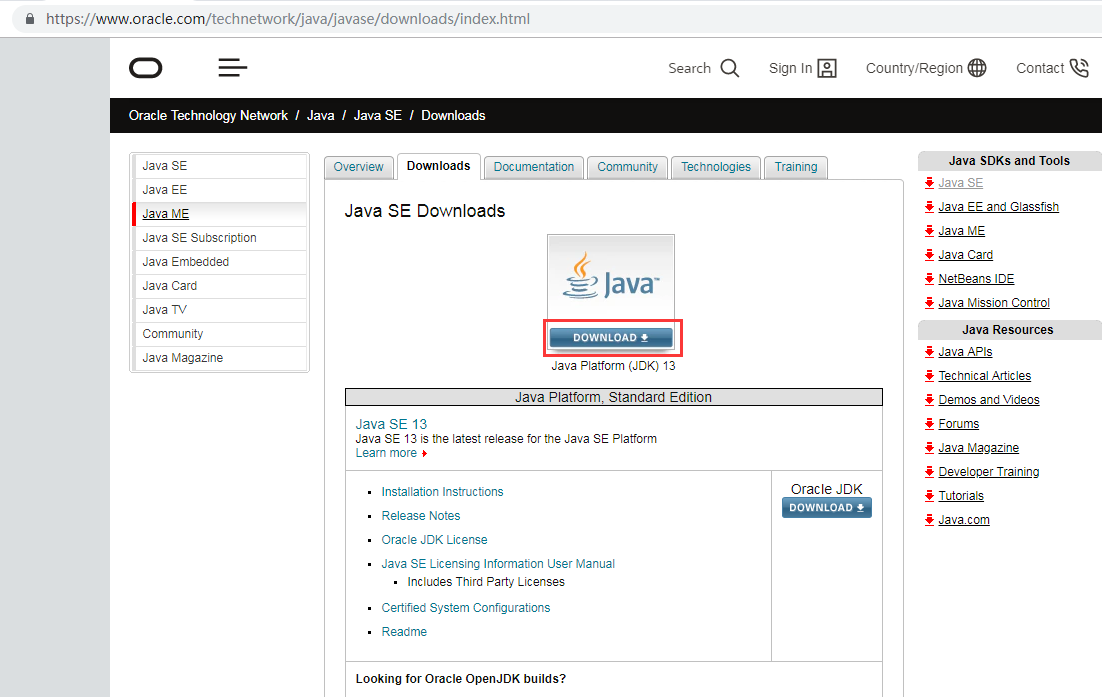This screenshot has width=1102, height=697.
Task: Select Java SE in left sidebar
Action: pyautogui.click(x=220, y=166)
